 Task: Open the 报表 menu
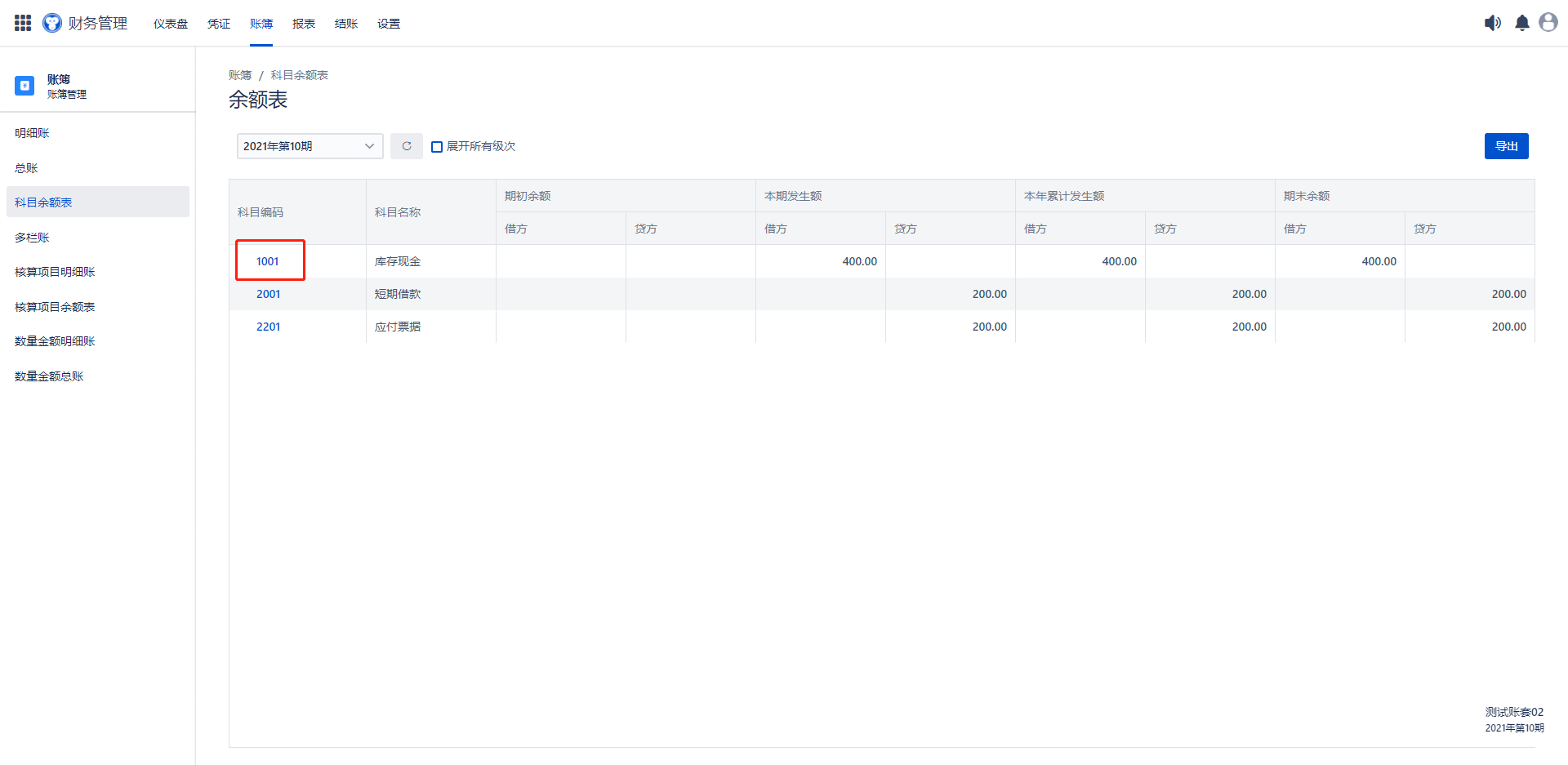point(304,24)
